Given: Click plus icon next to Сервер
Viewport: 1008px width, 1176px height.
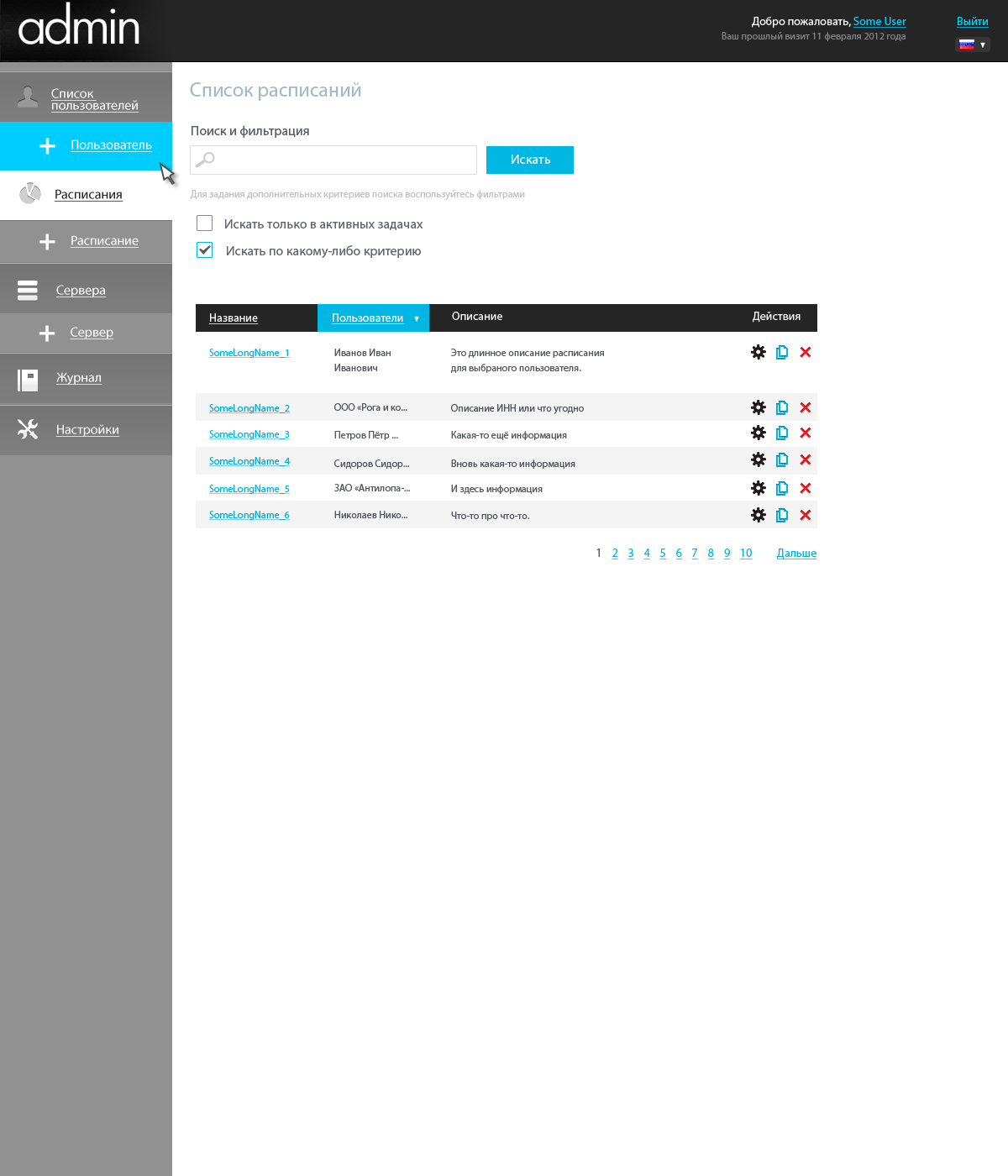Looking at the screenshot, I should tap(47, 333).
